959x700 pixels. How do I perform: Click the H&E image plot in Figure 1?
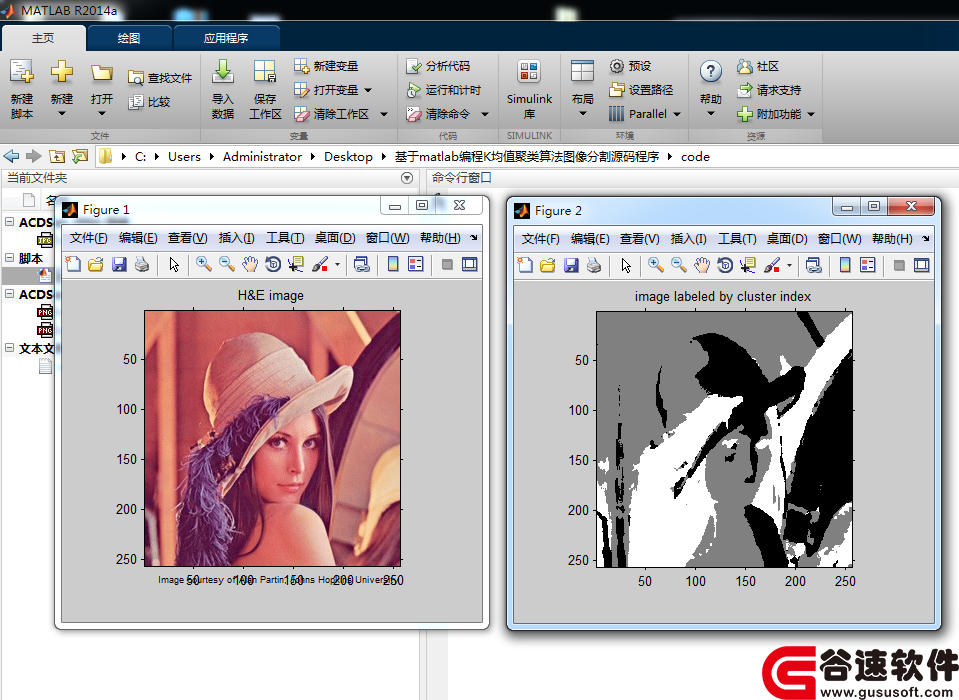pyautogui.click(x=272, y=438)
